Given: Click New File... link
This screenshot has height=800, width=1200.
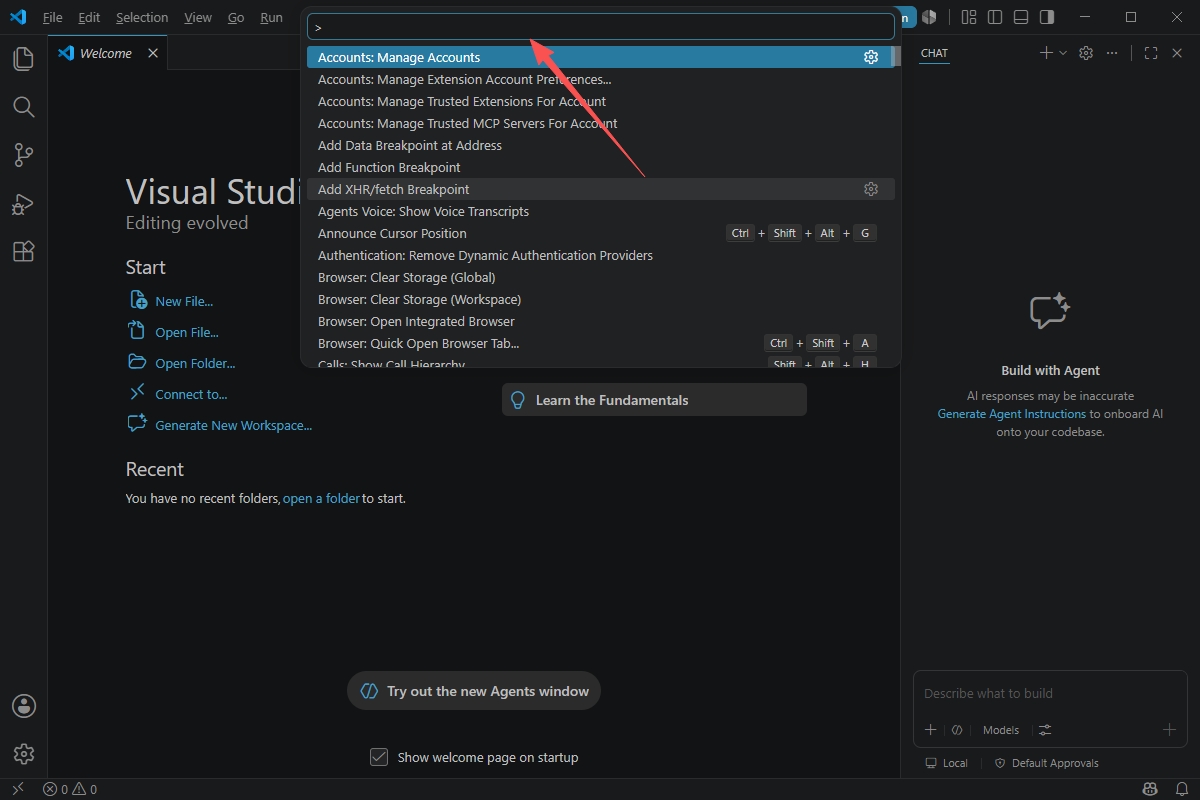Looking at the screenshot, I should point(184,301).
